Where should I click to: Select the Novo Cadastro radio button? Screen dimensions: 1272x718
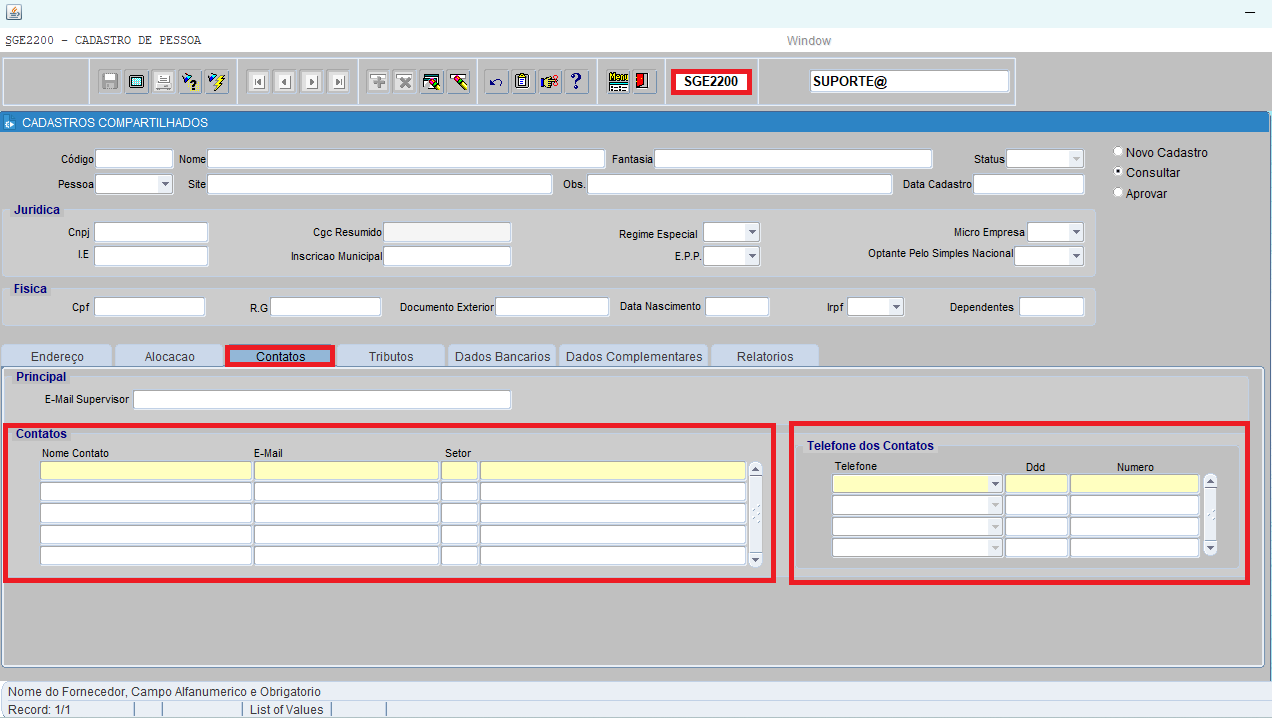click(x=1118, y=153)
